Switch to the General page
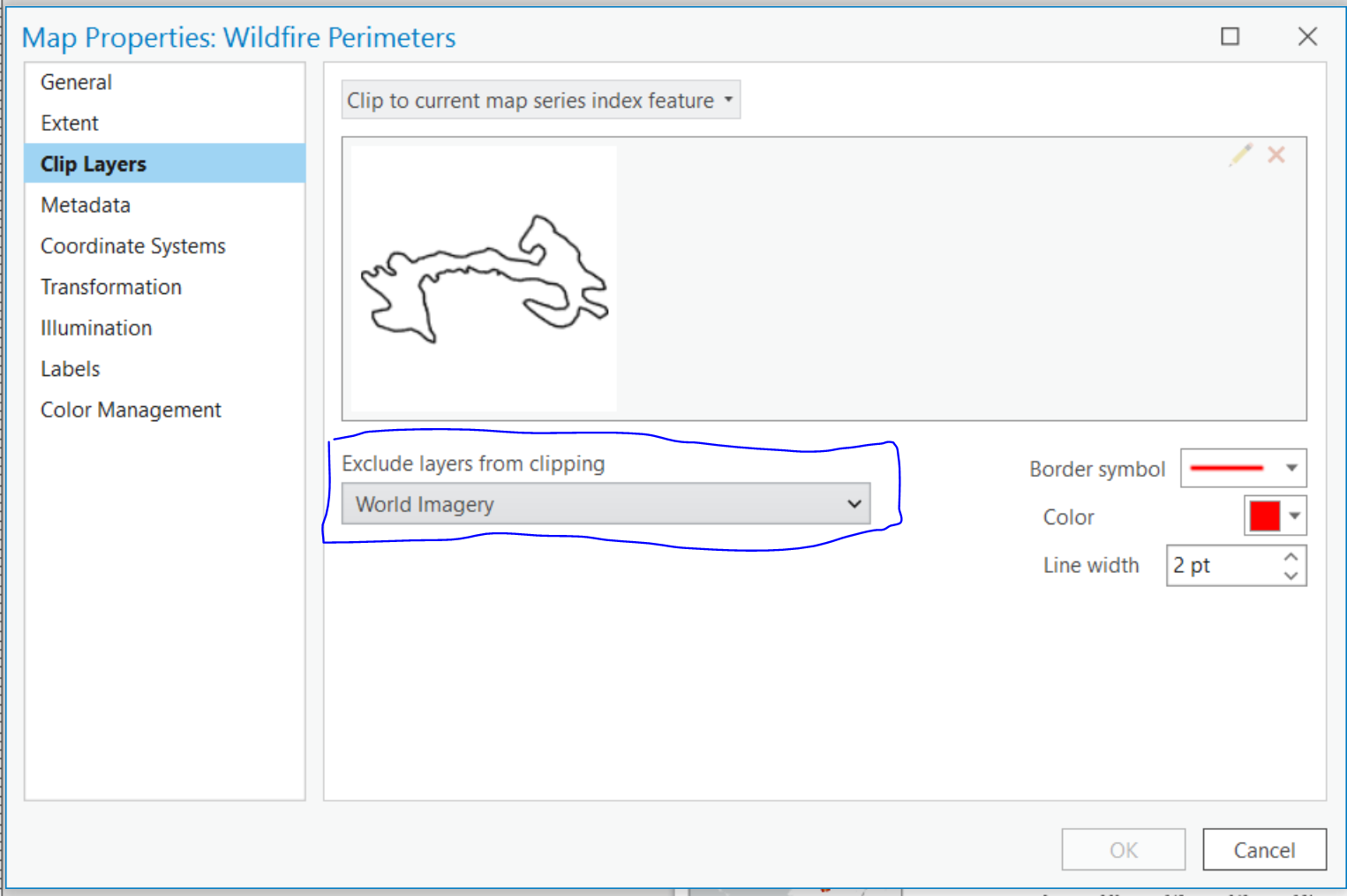The image size is (1347, 896). [76, 81]
